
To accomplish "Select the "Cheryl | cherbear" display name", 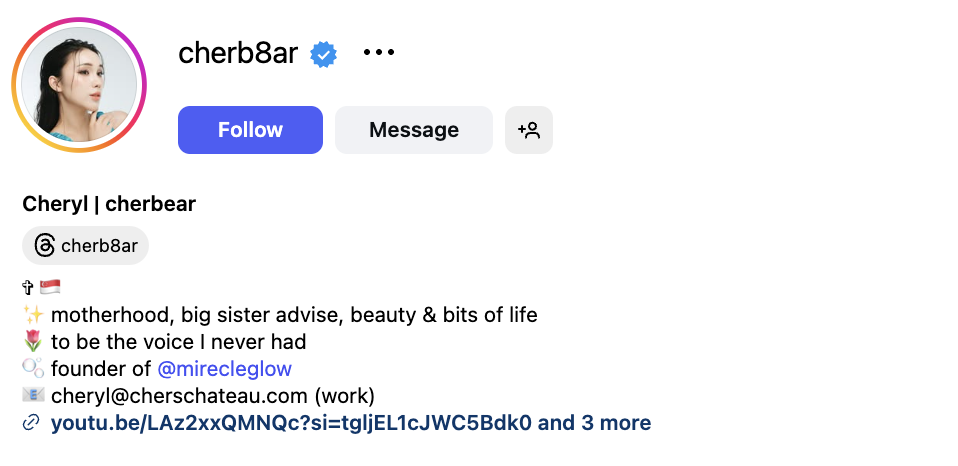I will (x=109, y=204).
